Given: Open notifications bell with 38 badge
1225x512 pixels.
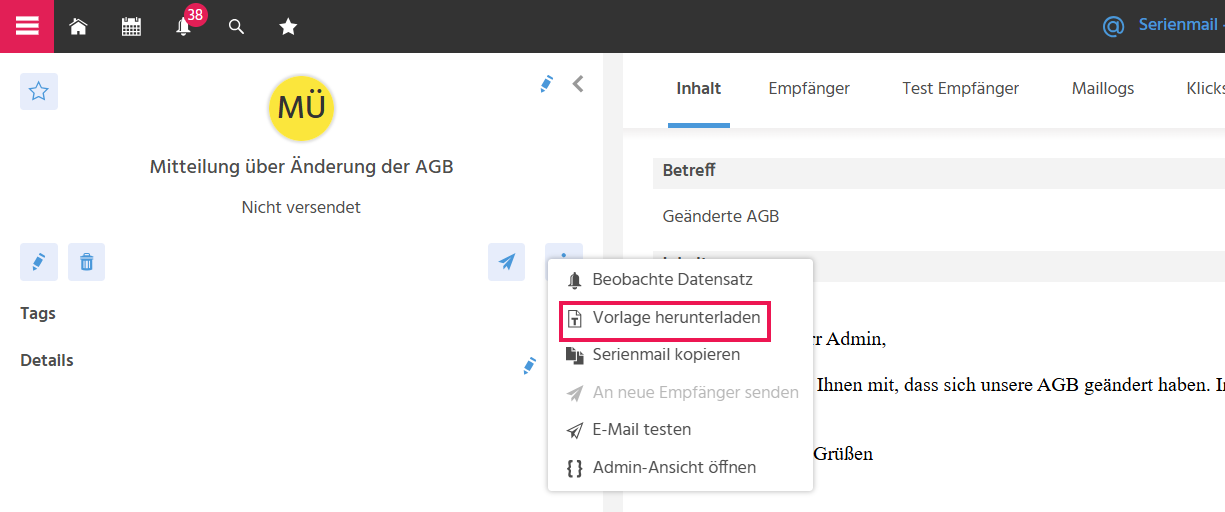Looking at the screenshot, I should 184,27.
